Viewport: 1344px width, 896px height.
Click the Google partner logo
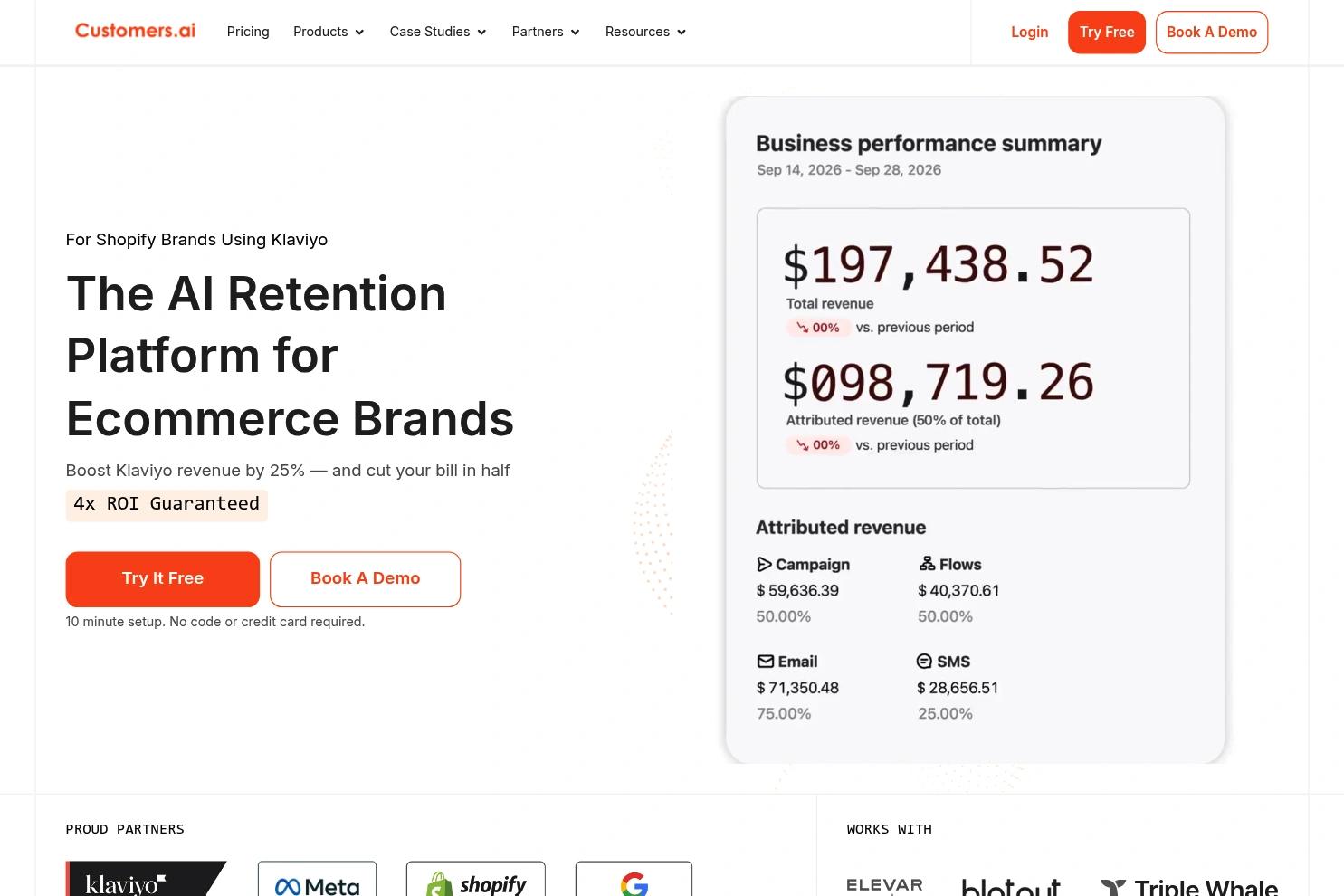coord(634,879)
